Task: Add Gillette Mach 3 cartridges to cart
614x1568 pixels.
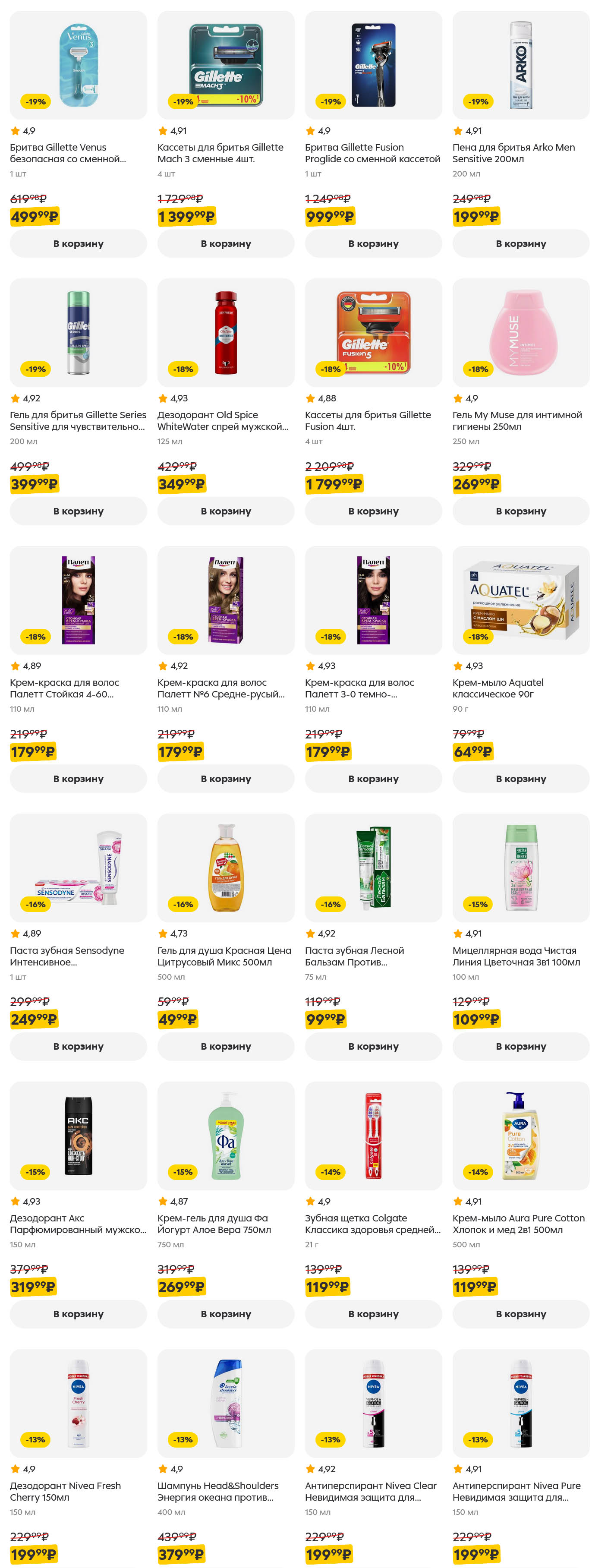Action: (226, 243)
